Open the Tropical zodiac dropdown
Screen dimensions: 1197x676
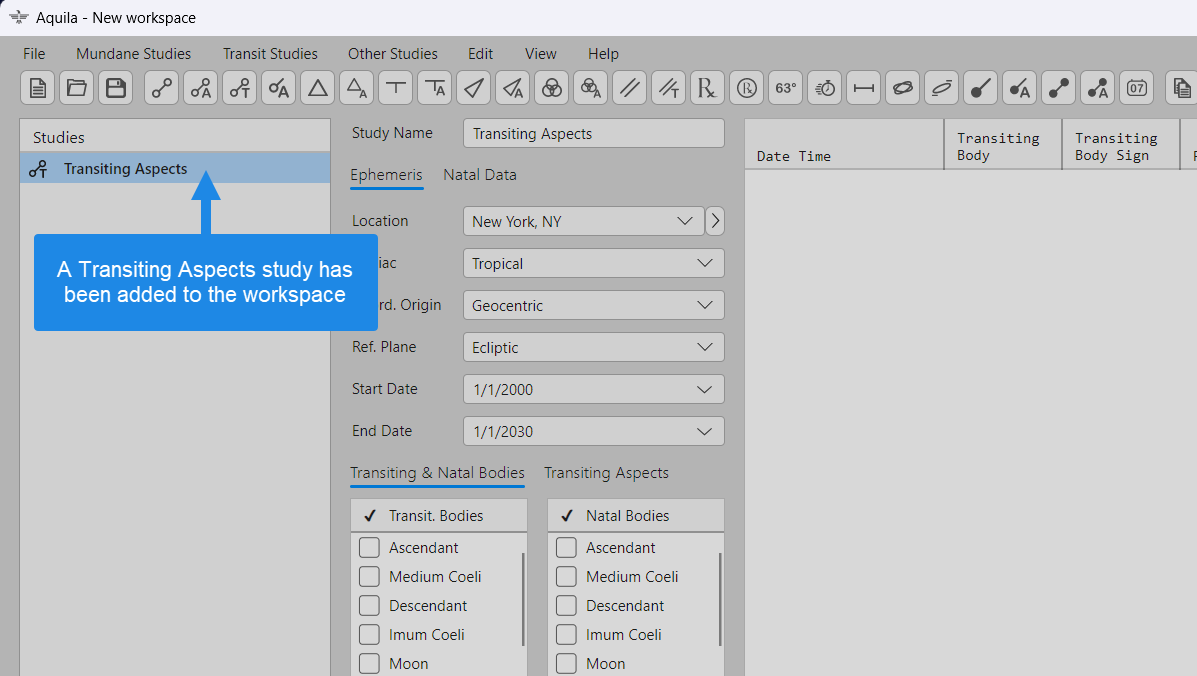click(593, 263)
